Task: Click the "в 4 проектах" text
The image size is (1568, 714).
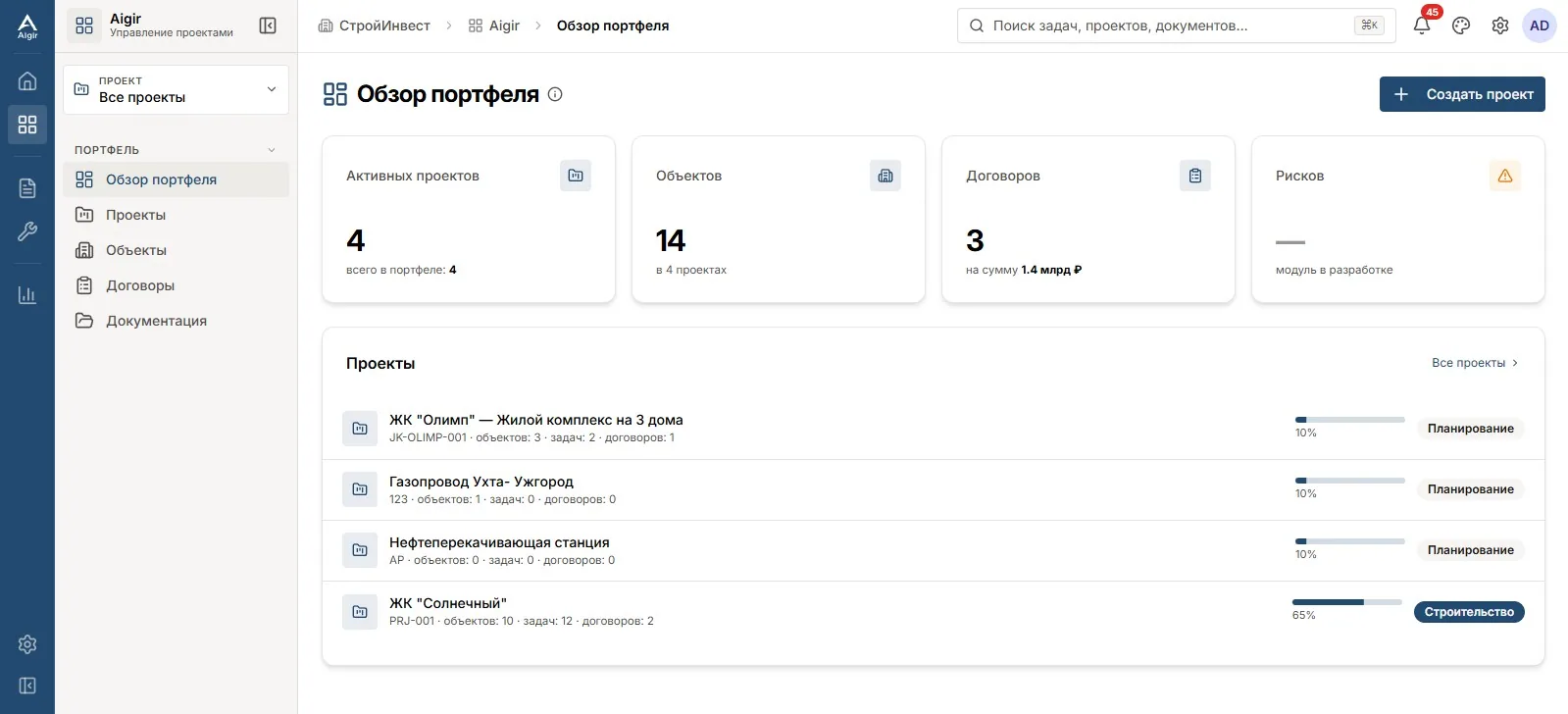Action: coord(691,270)
